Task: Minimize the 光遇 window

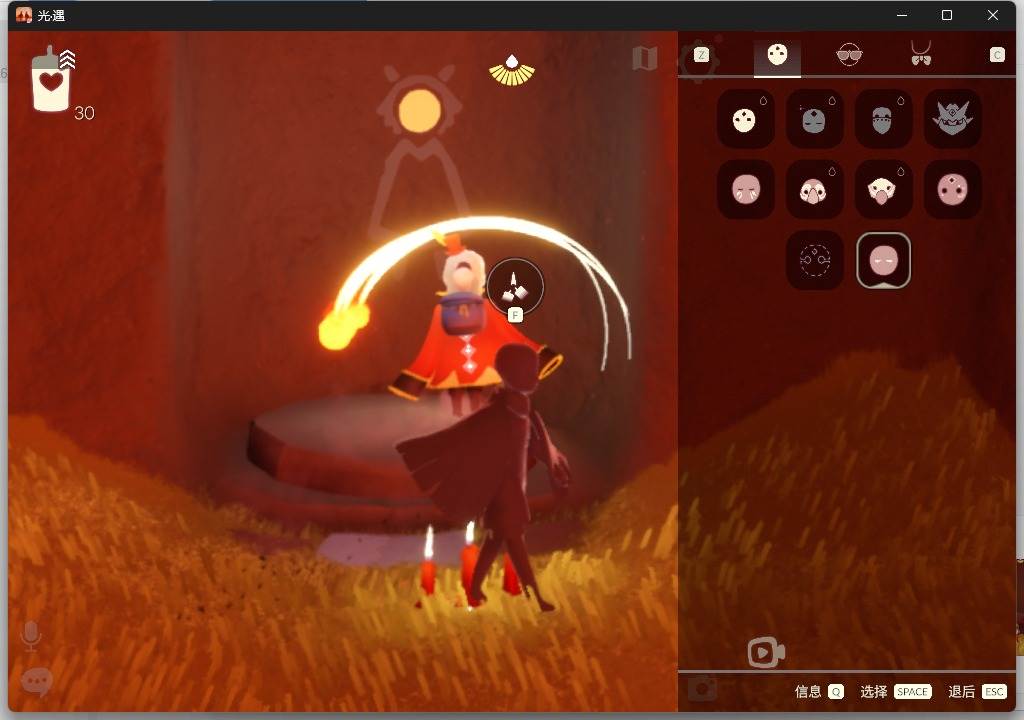Action: [x=902, y=15]
